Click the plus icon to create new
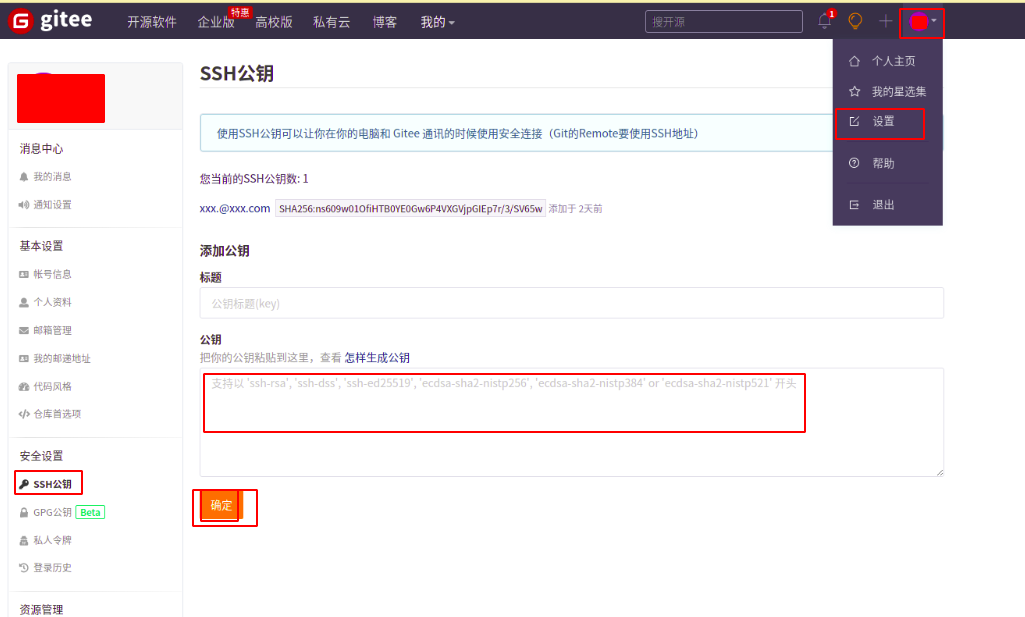Image resolution: width=1025 pixels, height=617 pixels. (x=885, y=20)
